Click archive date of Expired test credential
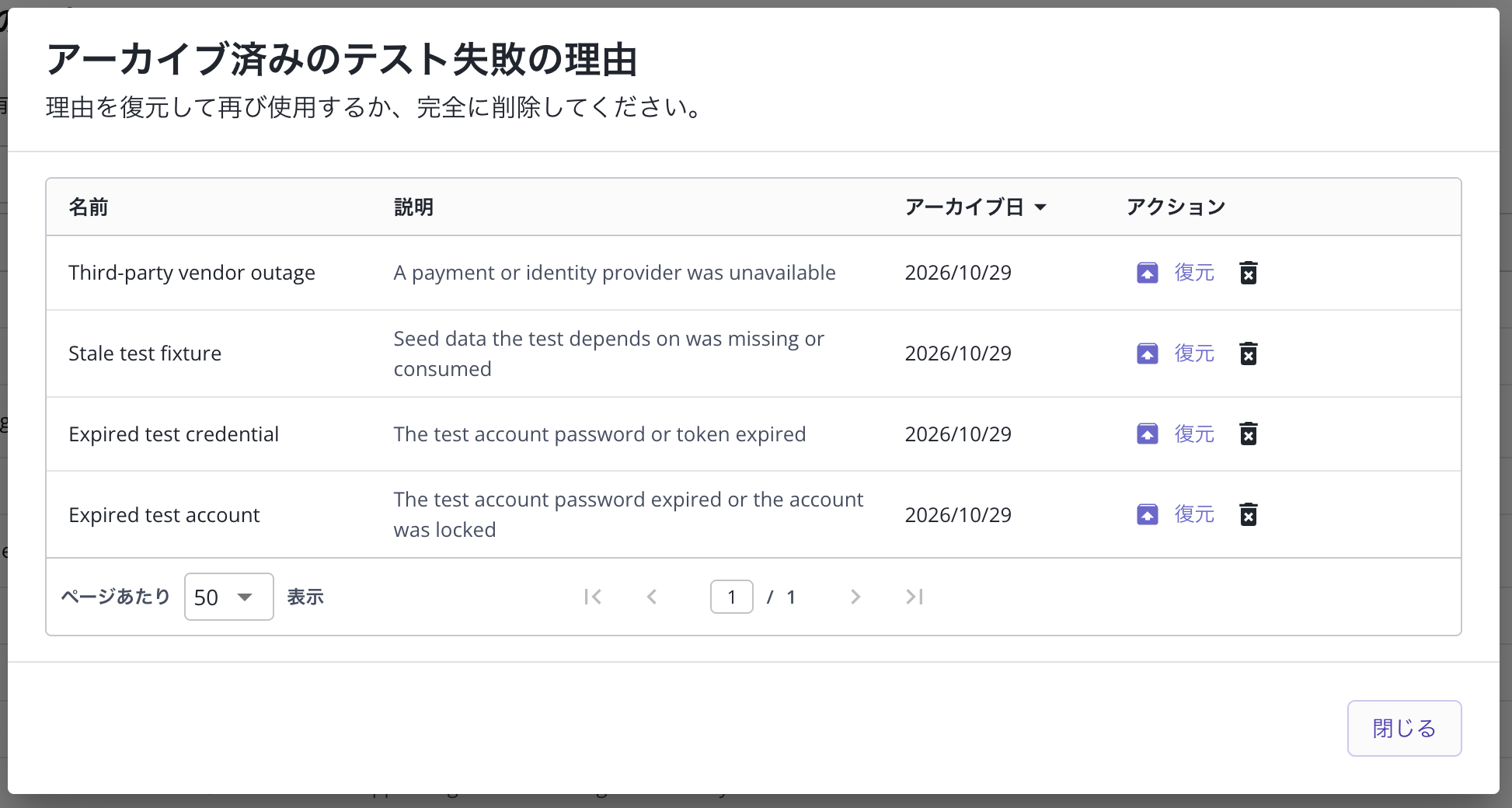 click(958, 434)
